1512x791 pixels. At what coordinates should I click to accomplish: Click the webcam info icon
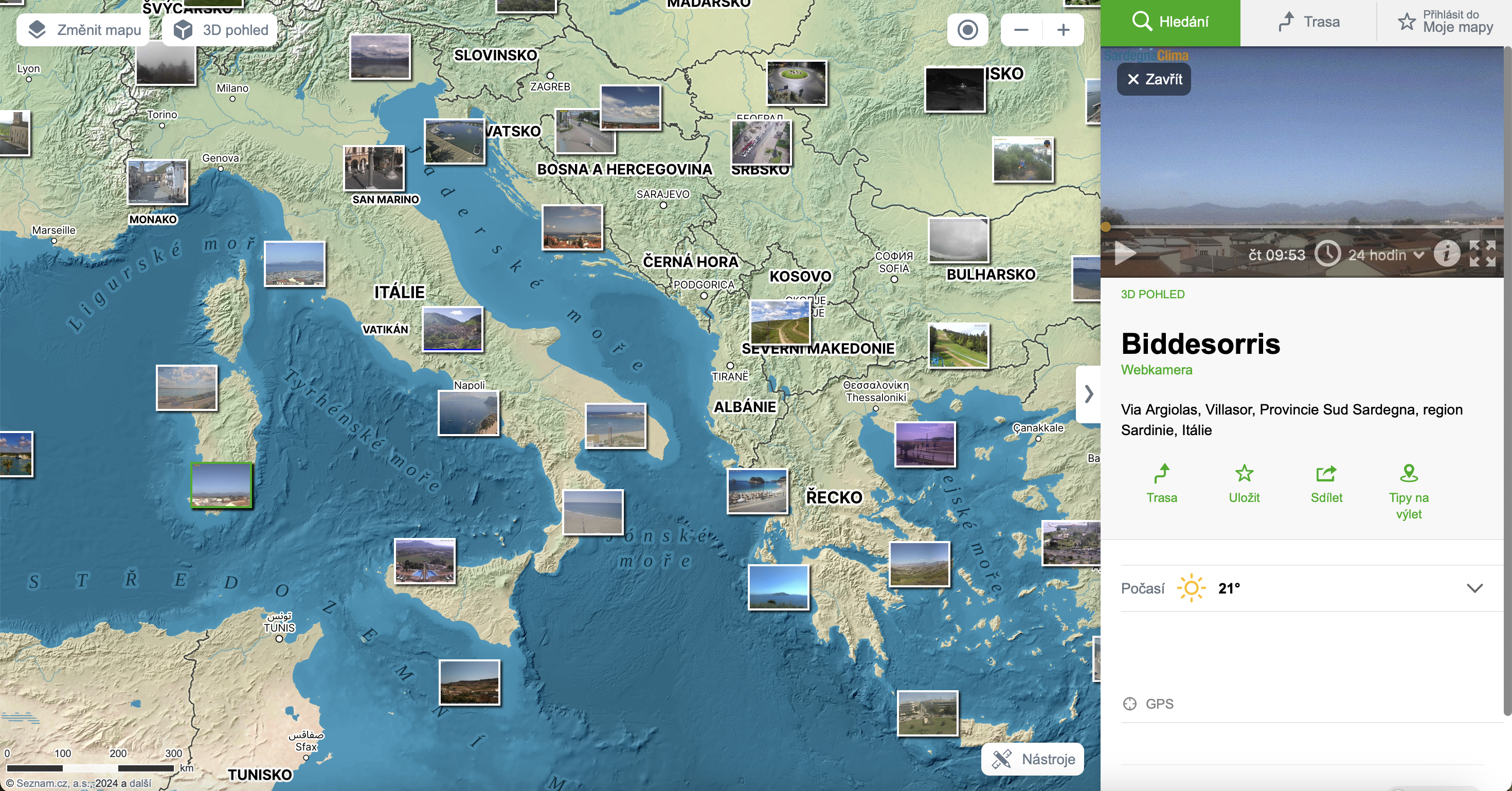pyautogui.click(x=1446, y=254)
